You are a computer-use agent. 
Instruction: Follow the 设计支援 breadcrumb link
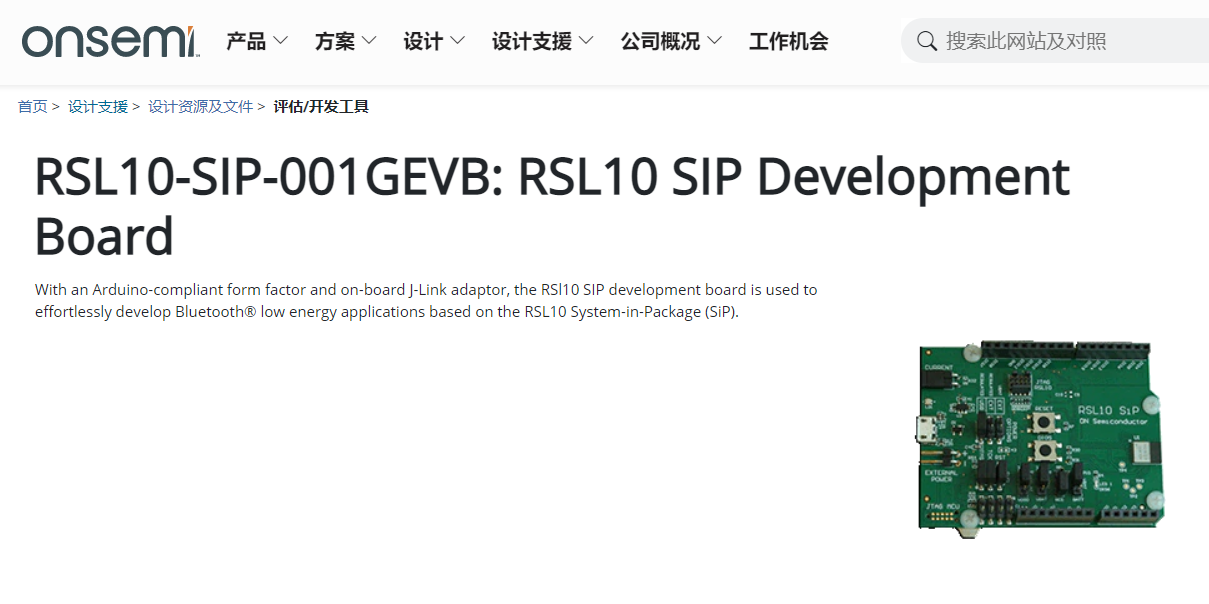[98, 106]
